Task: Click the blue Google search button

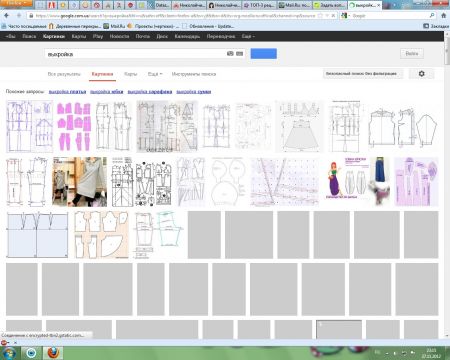Action: coord(263,54)
